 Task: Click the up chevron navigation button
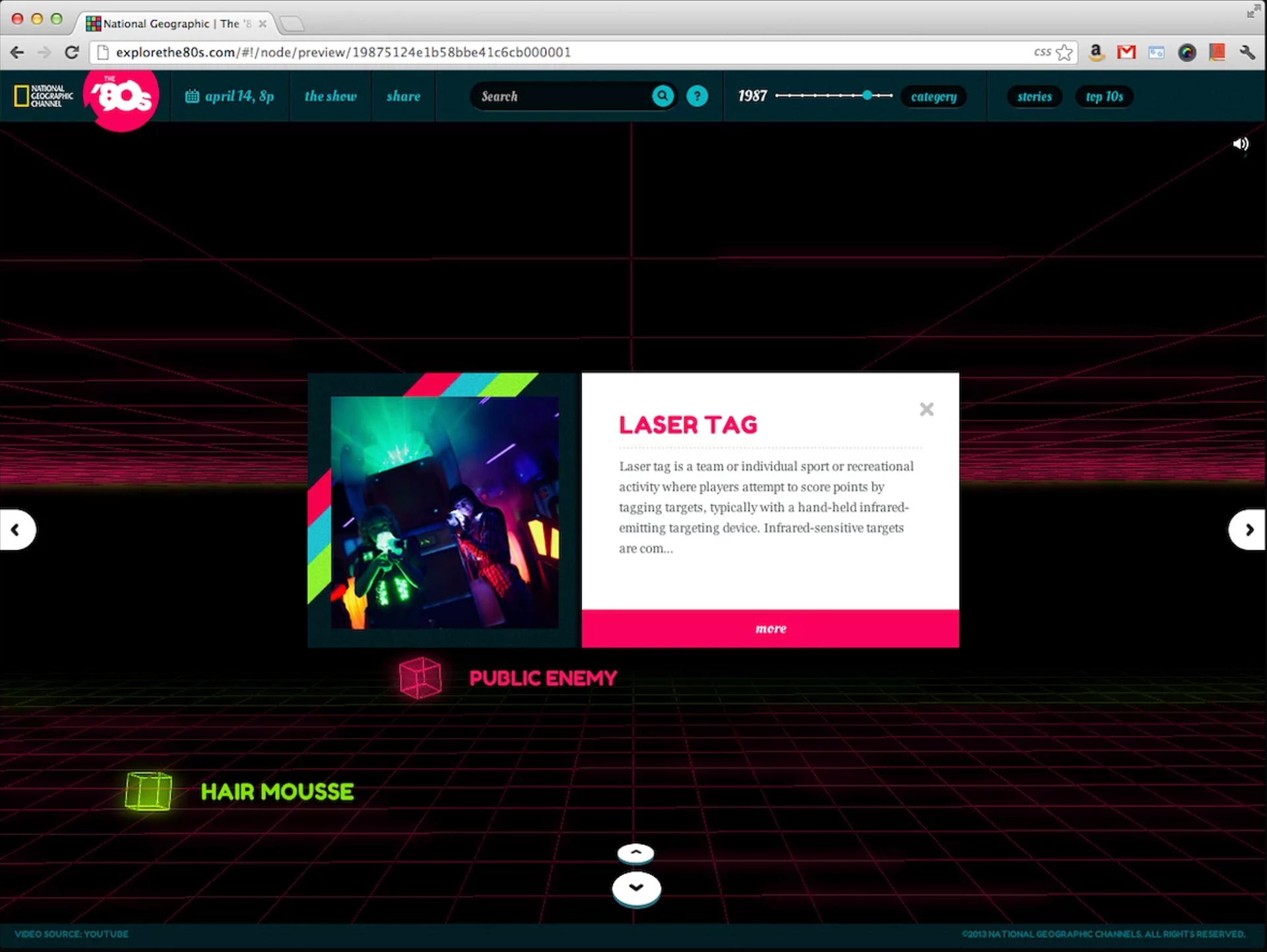635,853
